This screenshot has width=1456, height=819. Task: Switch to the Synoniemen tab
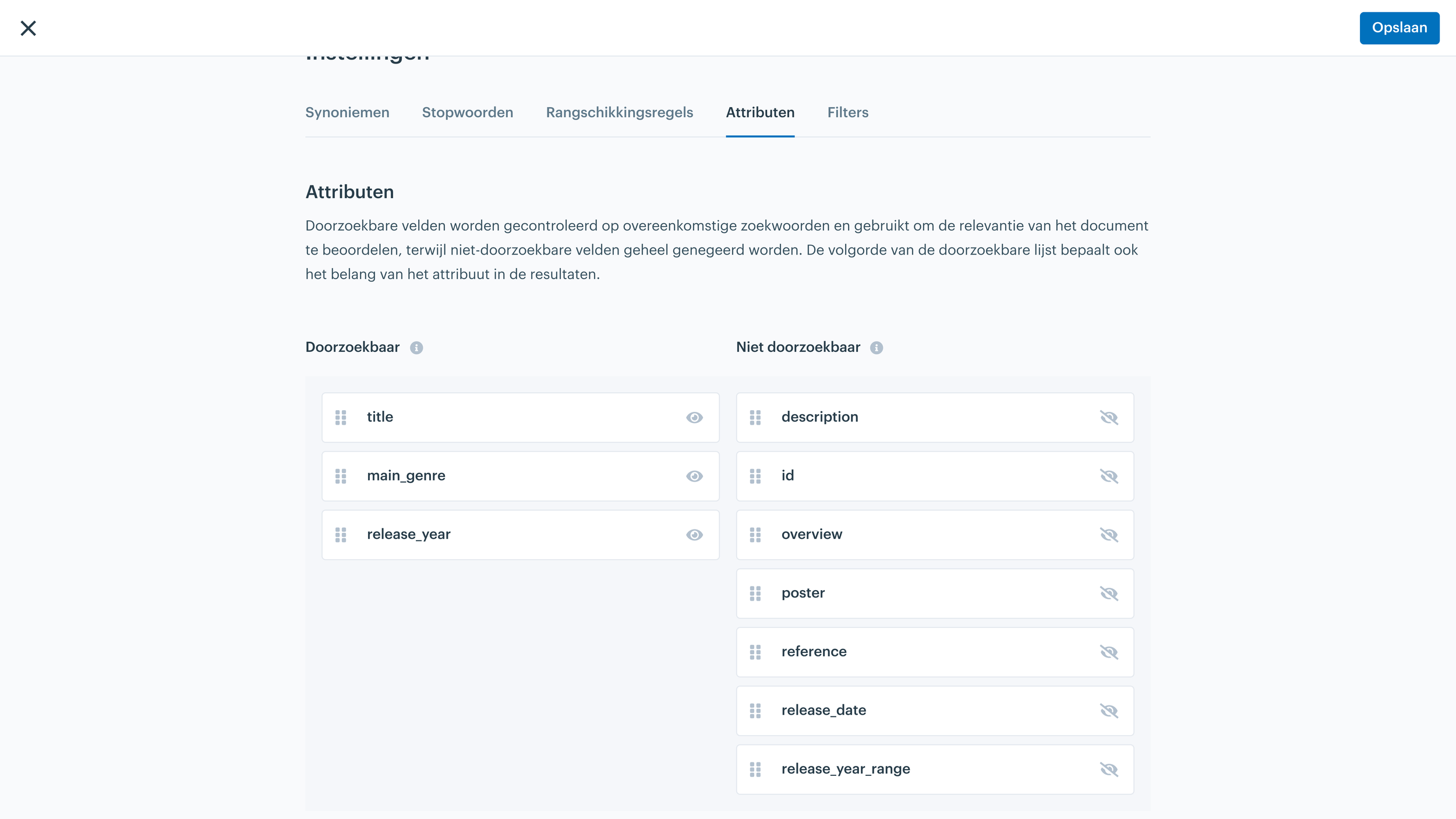click(x=347, y=112)
